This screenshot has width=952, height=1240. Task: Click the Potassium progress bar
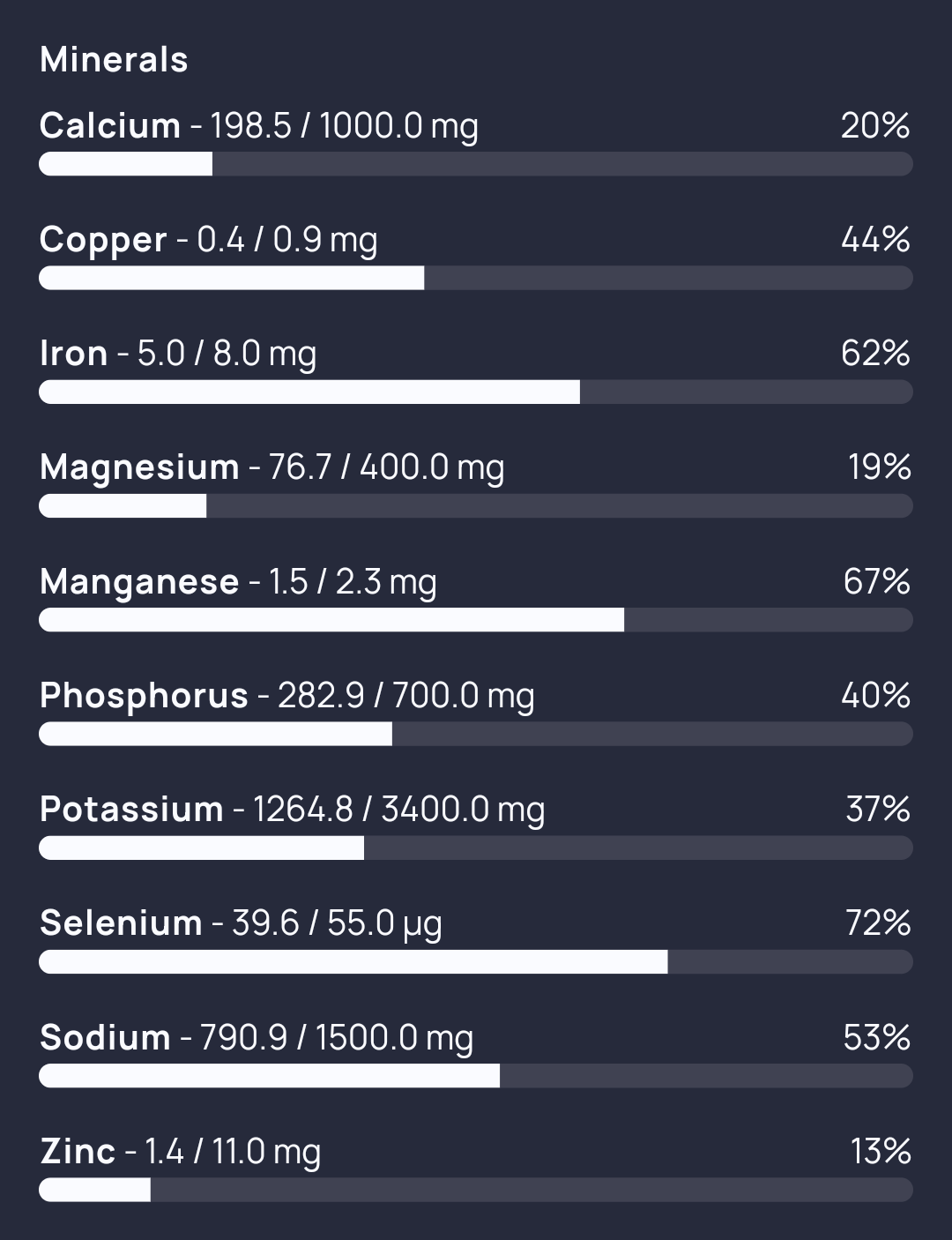tap(476, 848)
